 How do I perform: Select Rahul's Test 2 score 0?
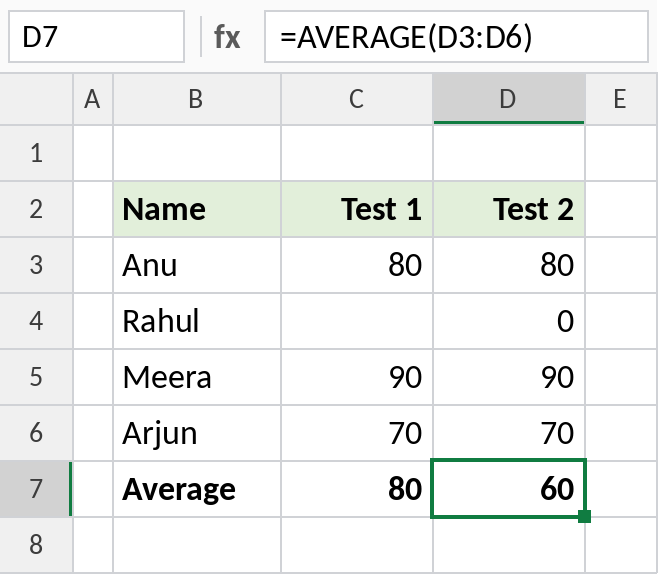(509, 321)
